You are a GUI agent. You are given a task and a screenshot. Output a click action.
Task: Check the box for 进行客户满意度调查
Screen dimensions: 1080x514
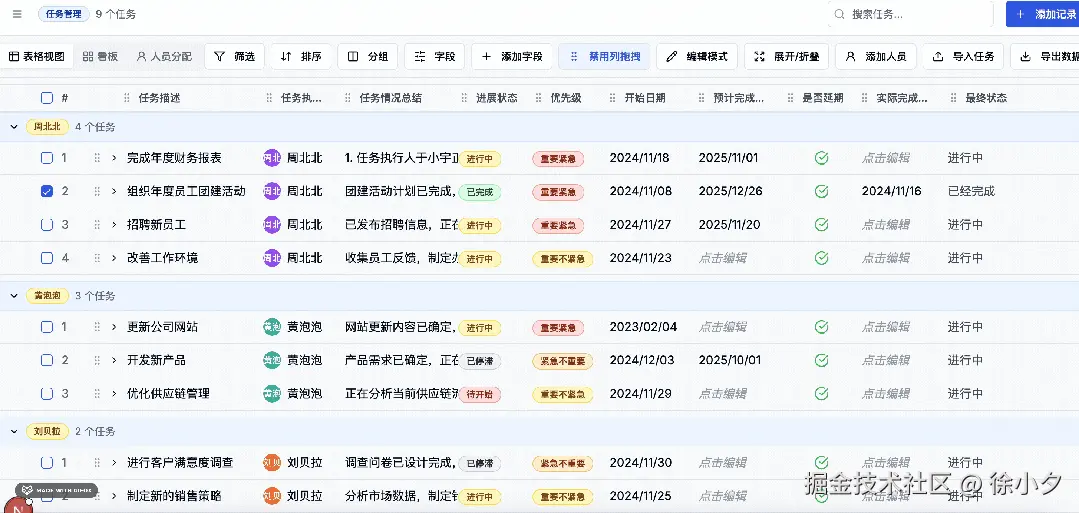click(x=47, y=462)
